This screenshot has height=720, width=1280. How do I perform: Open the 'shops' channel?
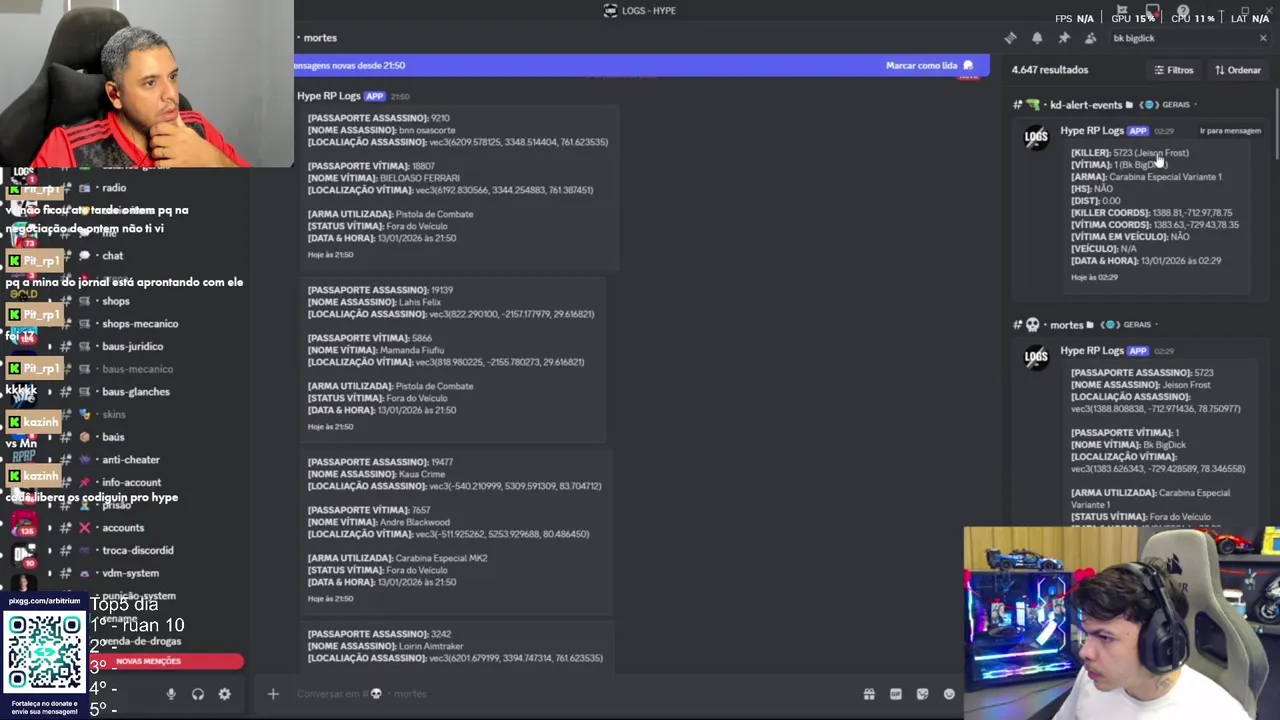[x=115, y=301]
